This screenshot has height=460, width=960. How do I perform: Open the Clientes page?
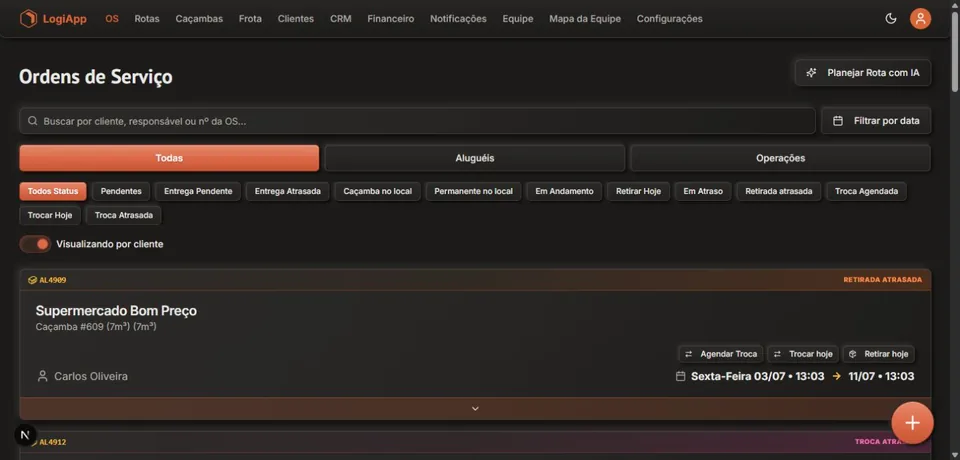(x=296, y=18)
